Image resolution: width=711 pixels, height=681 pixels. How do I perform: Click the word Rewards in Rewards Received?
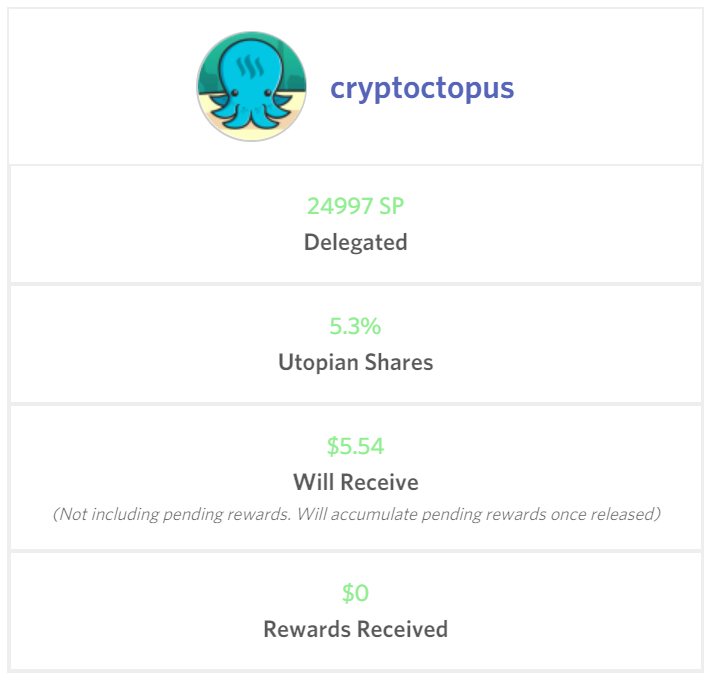click(x=309, y=629)
